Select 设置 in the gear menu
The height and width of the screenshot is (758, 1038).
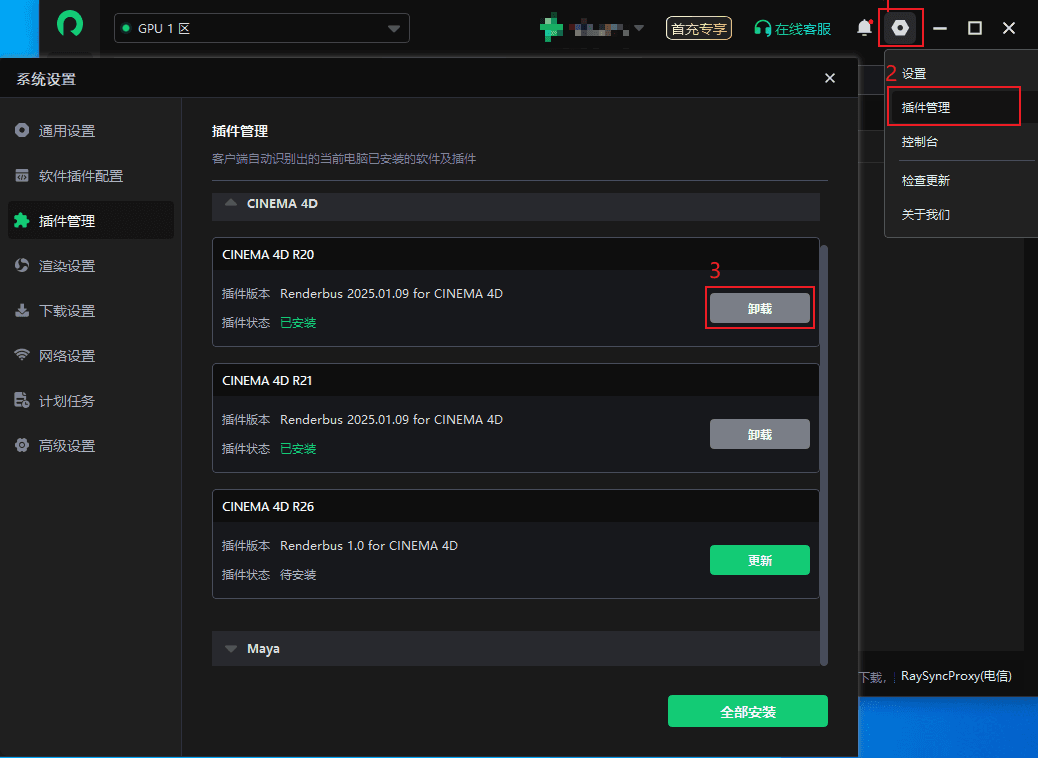[x=914, y=73]
